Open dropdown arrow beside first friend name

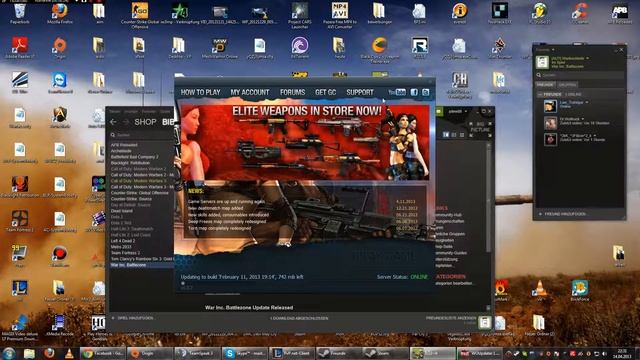coord(587,102)
